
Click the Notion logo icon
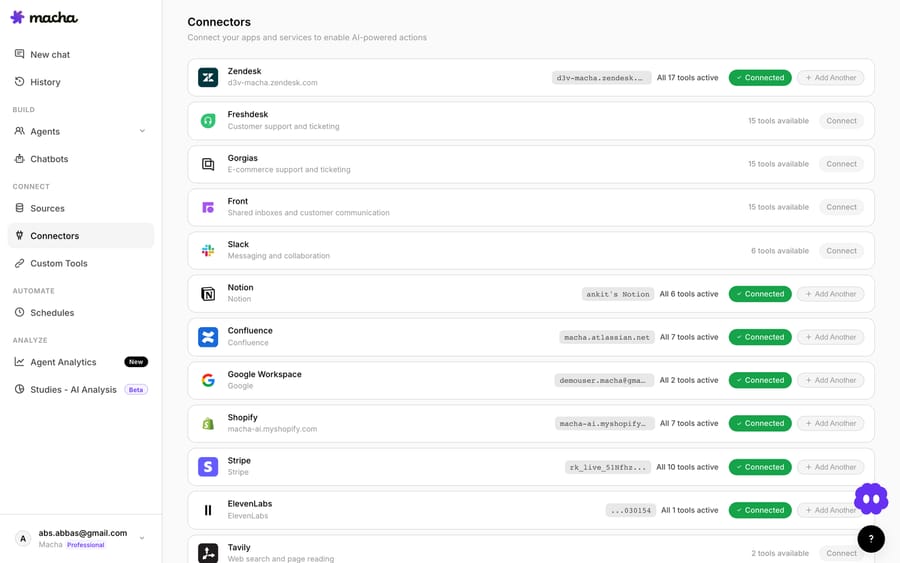pyautogui.click(x=208, y=294)
